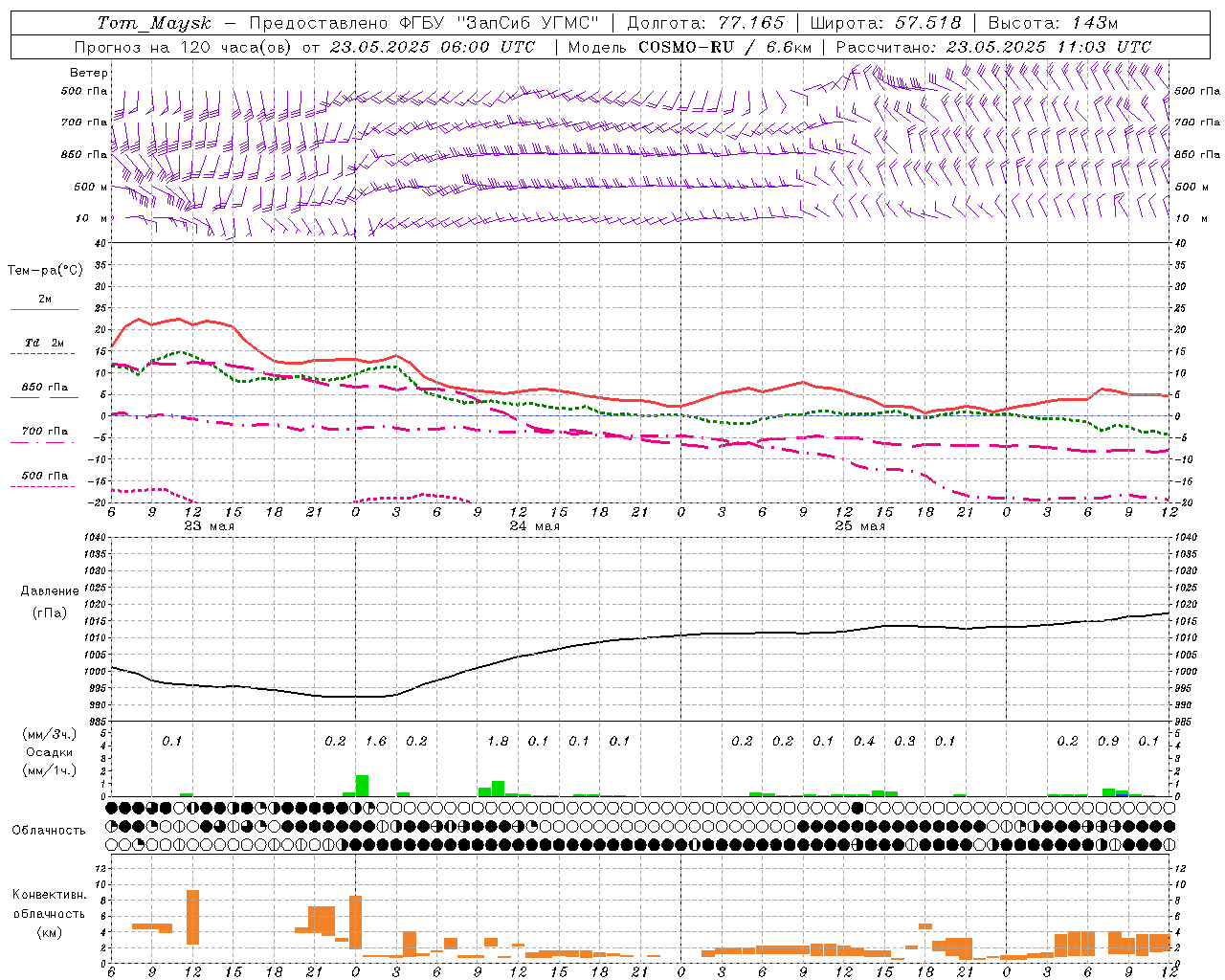The image size is (1225, 980).
Task: Click the 0.9 precipitation value
Action: coord(1108,741)
